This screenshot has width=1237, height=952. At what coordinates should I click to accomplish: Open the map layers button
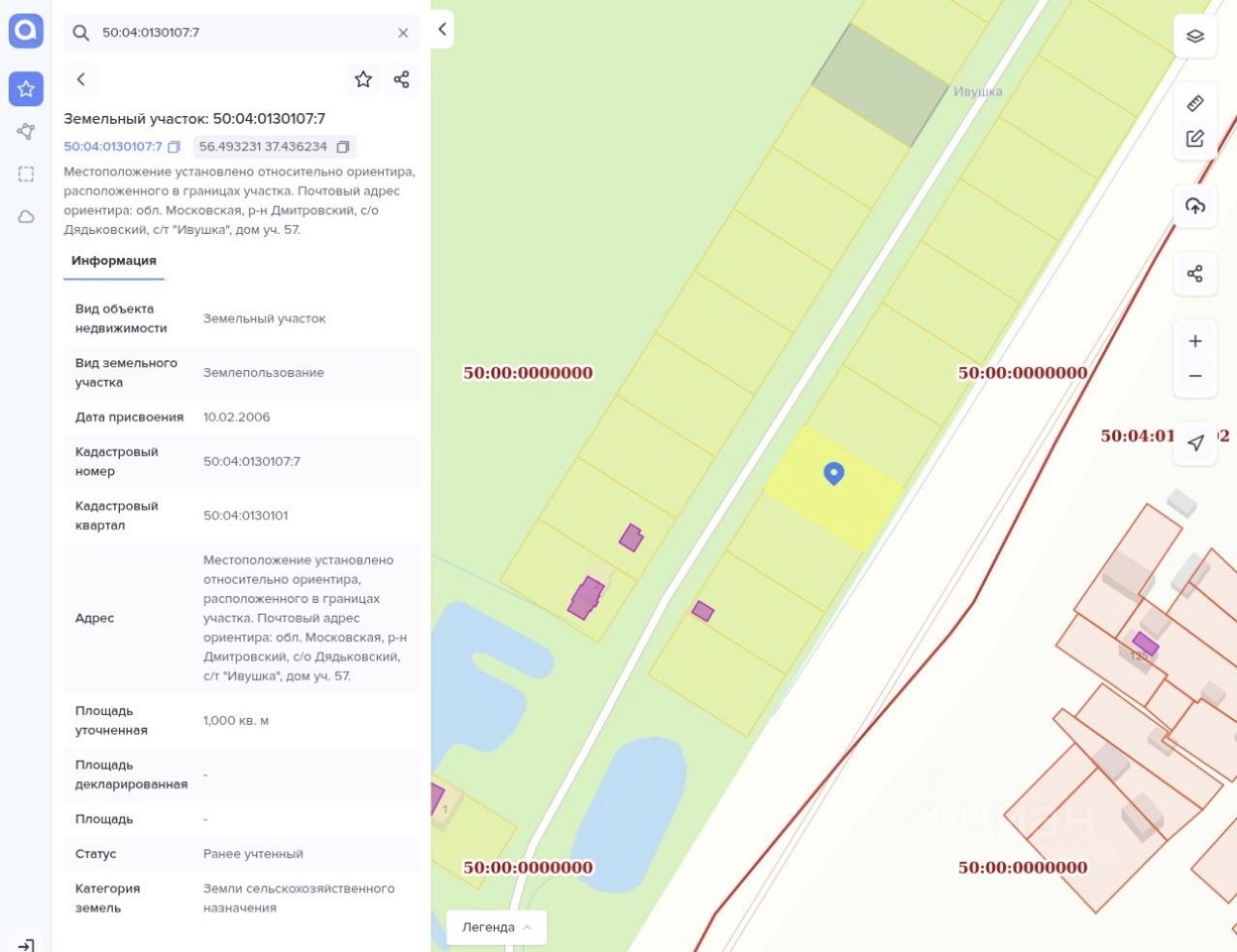[x=1195, y=37]
